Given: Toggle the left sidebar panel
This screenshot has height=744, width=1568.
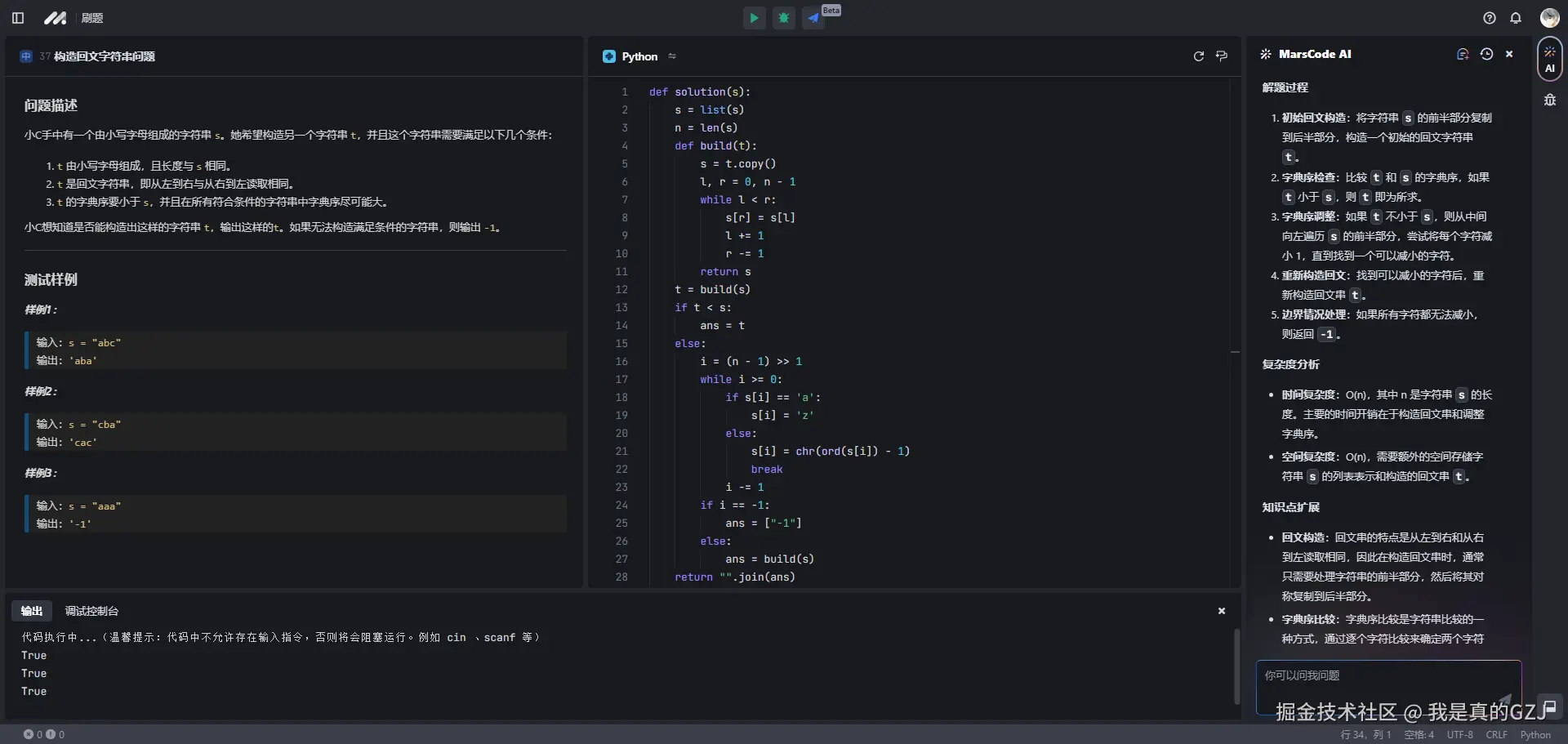Looking at the screenshot, I should (18, 18).
